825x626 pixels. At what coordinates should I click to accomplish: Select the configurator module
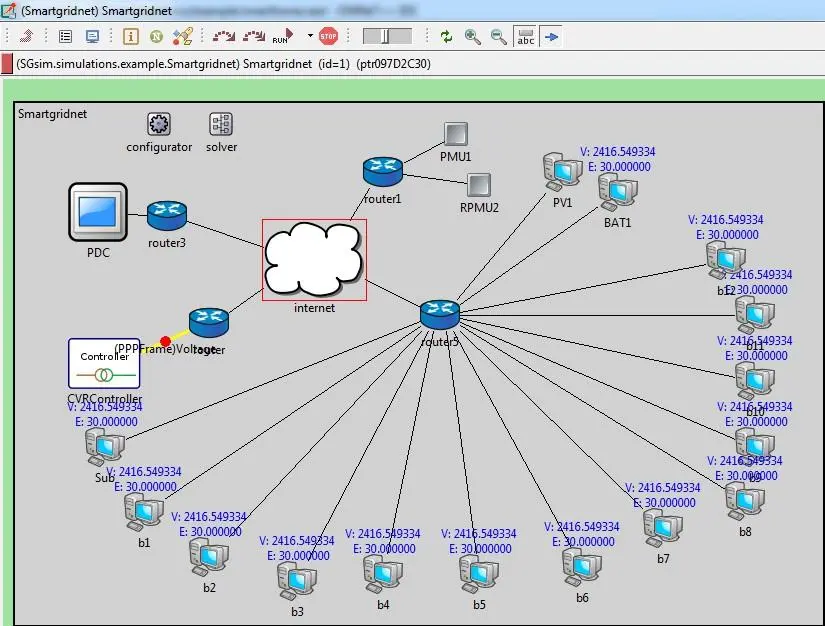158,123
